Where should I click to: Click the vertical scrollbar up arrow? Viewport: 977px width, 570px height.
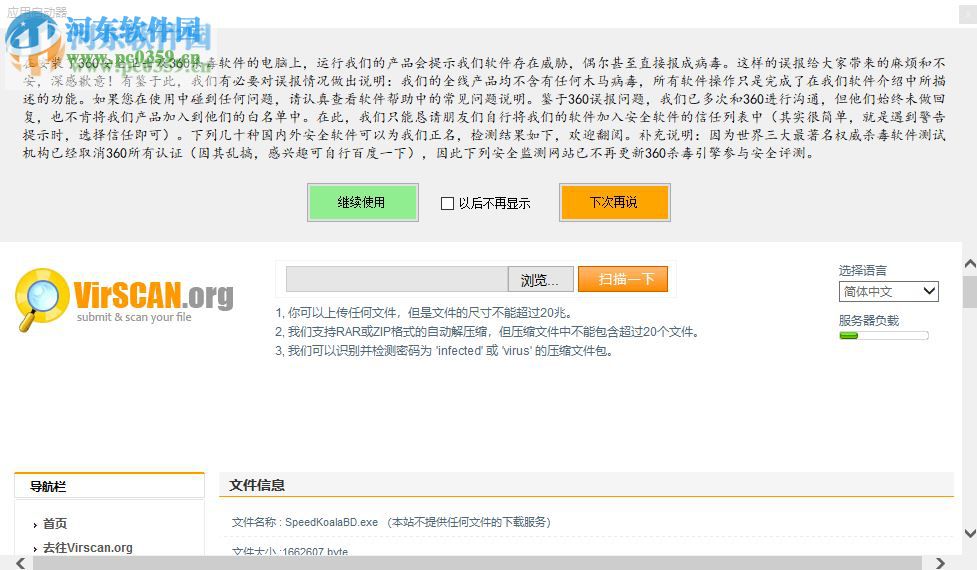click(970, 264)
